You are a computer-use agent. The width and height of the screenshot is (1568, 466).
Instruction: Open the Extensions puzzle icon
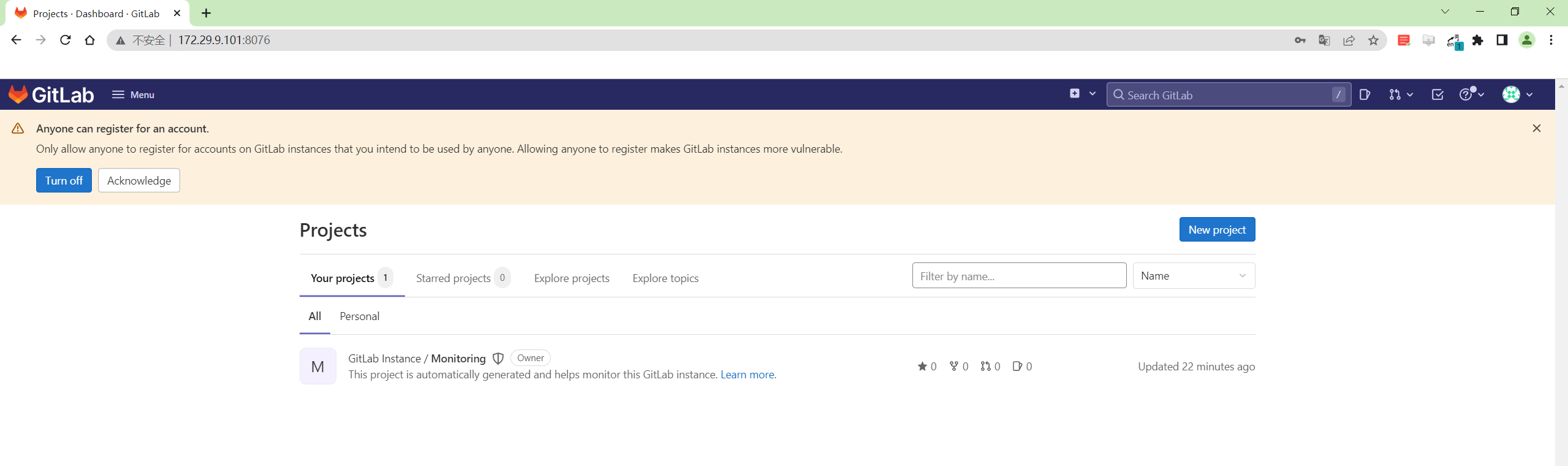1478,40
